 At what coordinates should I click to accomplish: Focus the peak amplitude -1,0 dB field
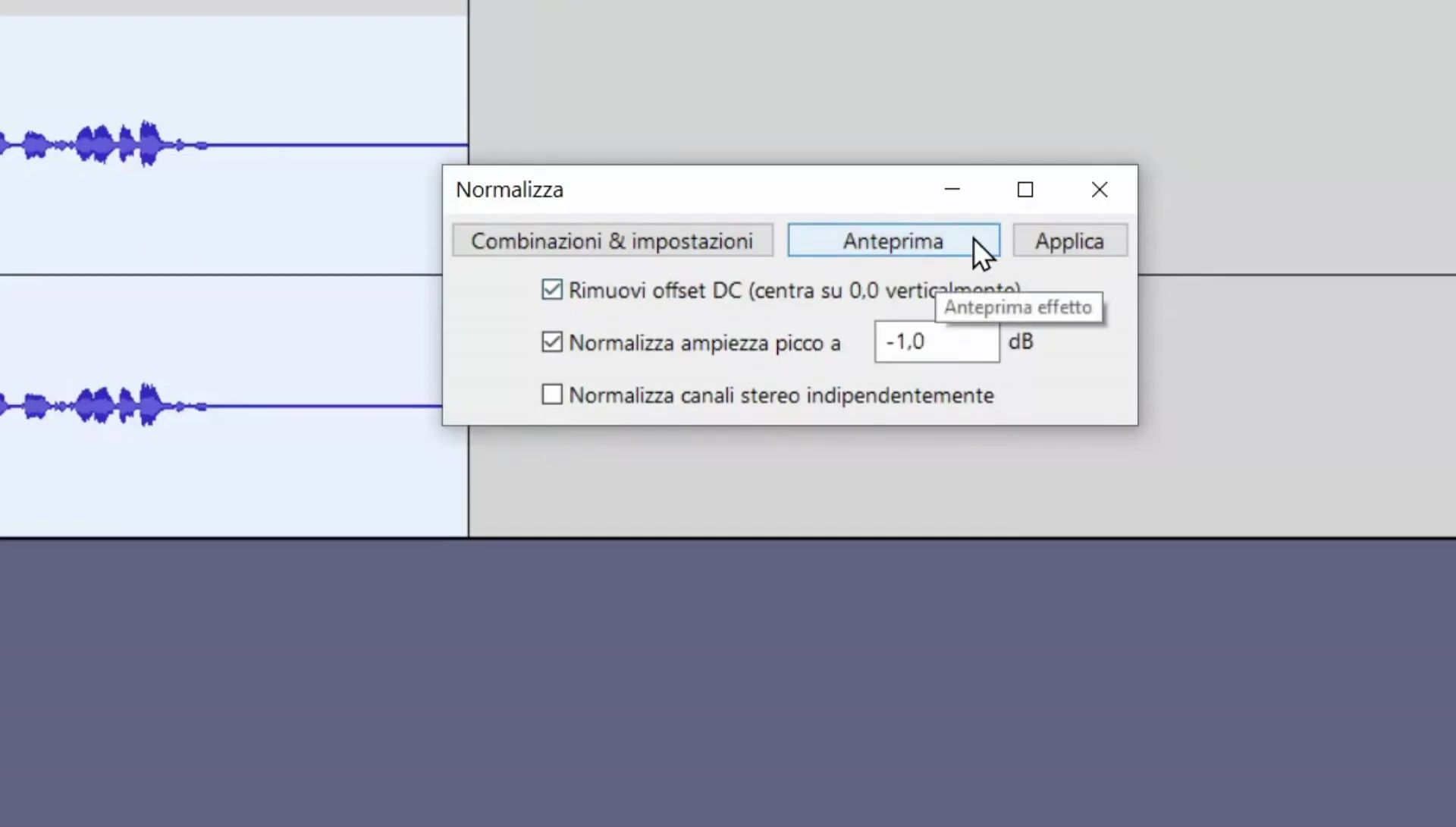(937, 341)
